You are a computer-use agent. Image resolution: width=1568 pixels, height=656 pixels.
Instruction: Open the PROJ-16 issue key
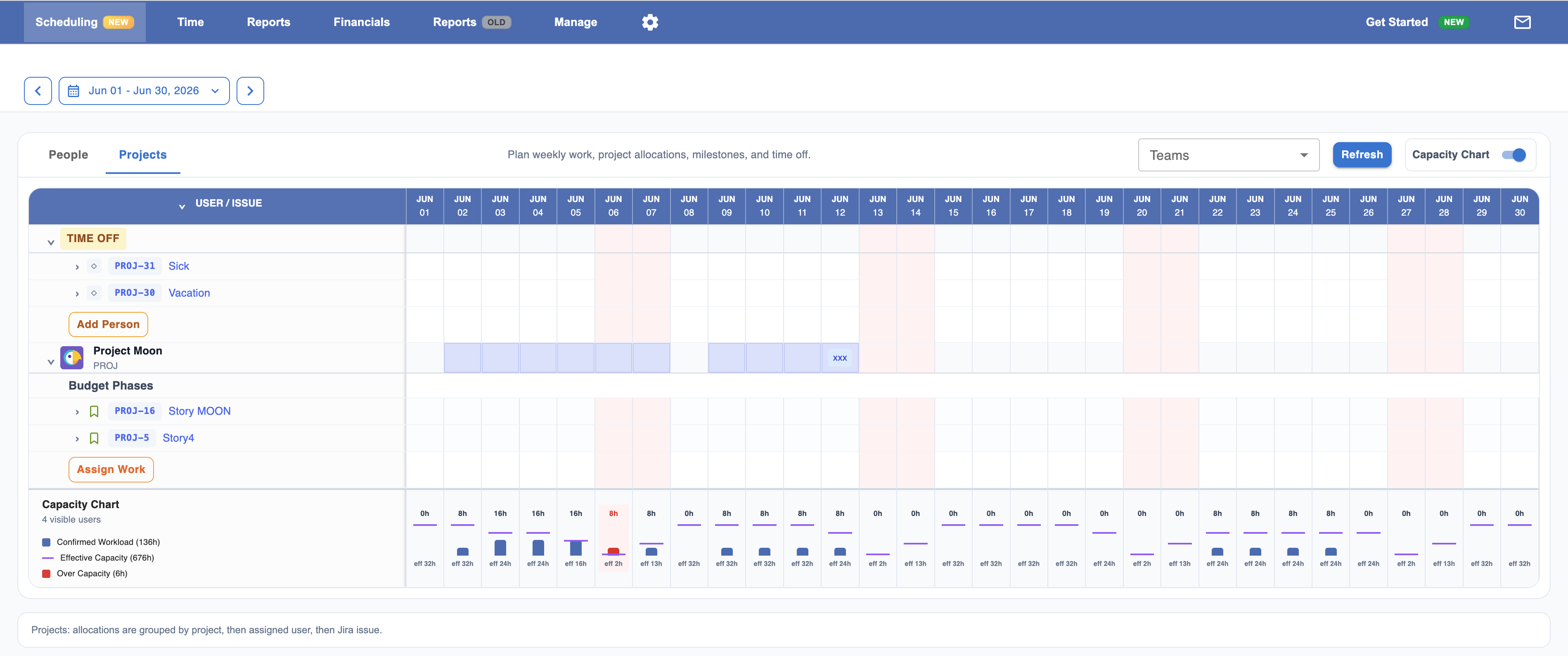135,411
